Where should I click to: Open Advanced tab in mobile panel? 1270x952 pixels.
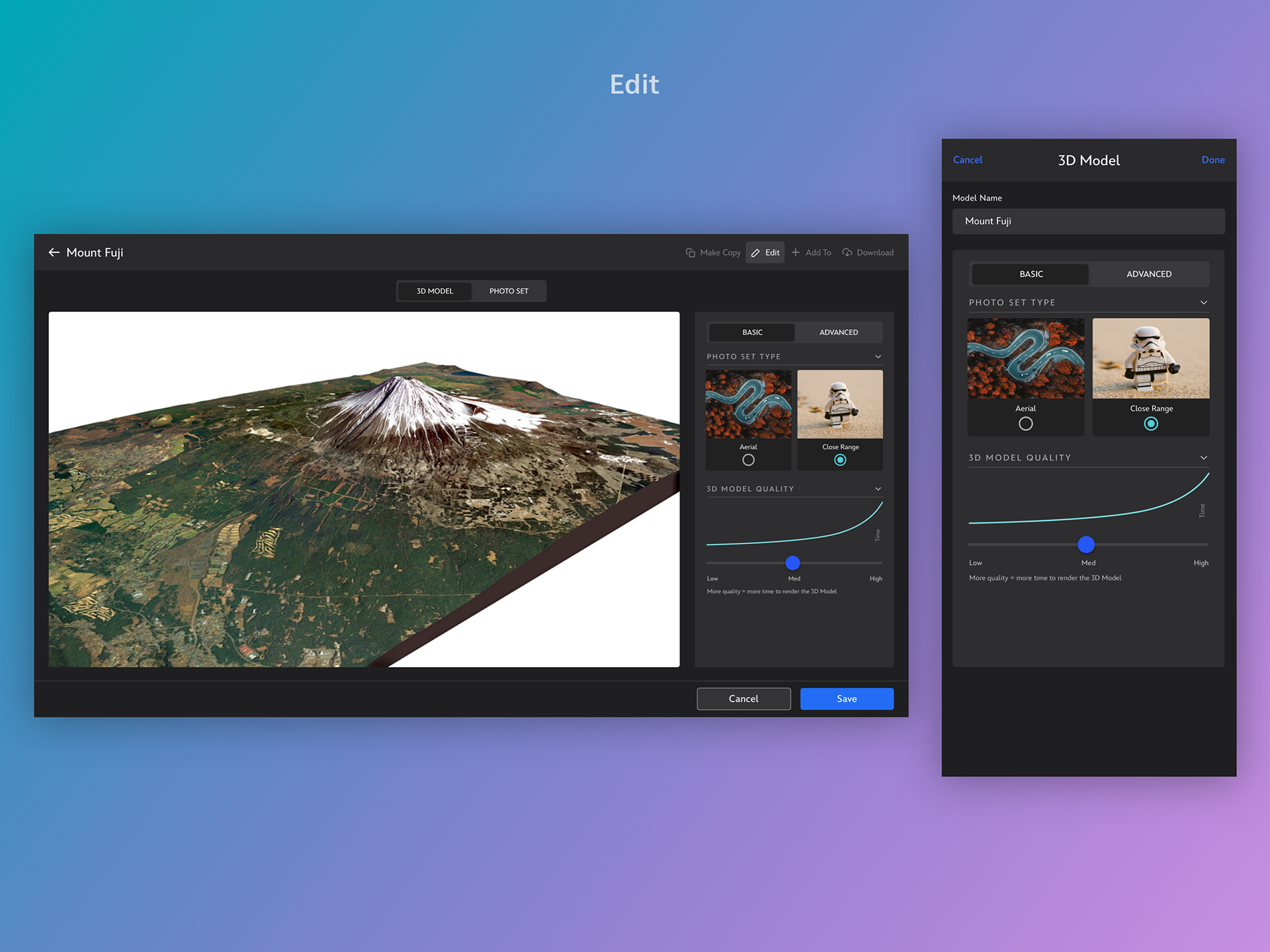pos(1148,274)
